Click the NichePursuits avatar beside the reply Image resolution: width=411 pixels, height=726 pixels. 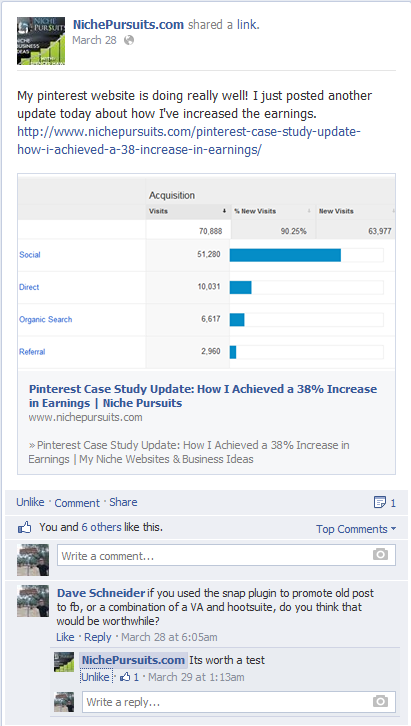[x=64, y=662]
